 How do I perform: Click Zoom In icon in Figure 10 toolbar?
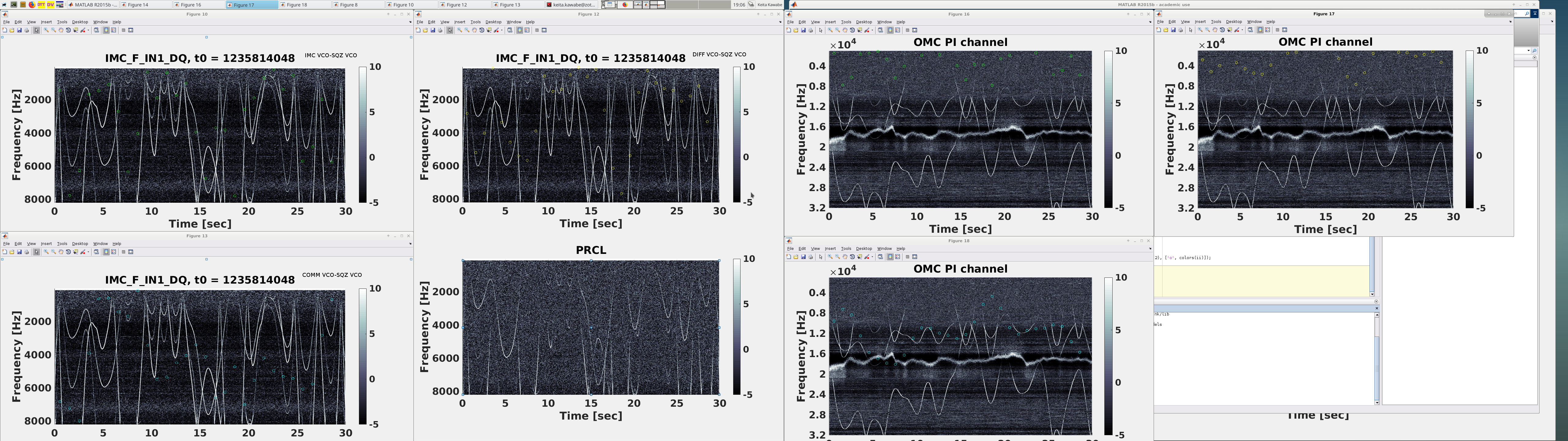point(46,30)
